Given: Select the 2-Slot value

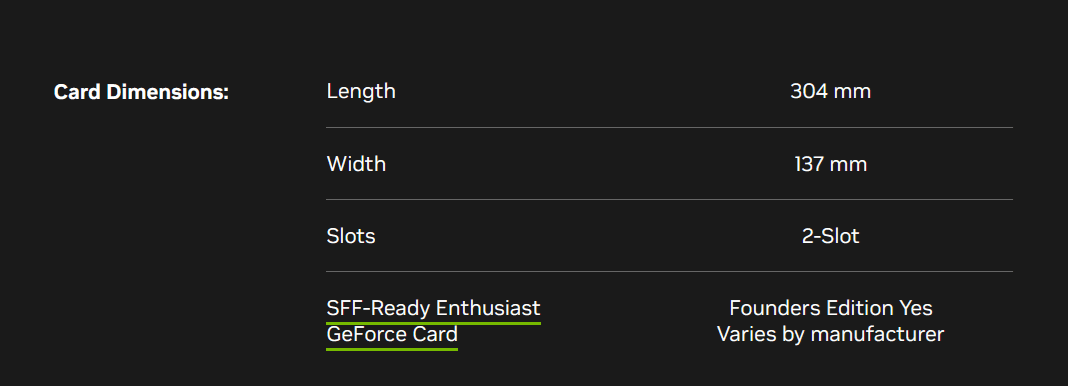Looking at the screenshot, I should click(x=830, y=236).
